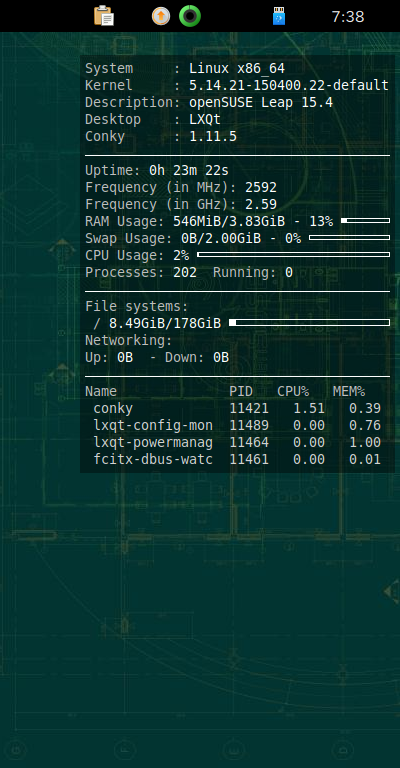400x768 pixels.
Task: Click the CPU Usage bar
Action: click(293, 255)
